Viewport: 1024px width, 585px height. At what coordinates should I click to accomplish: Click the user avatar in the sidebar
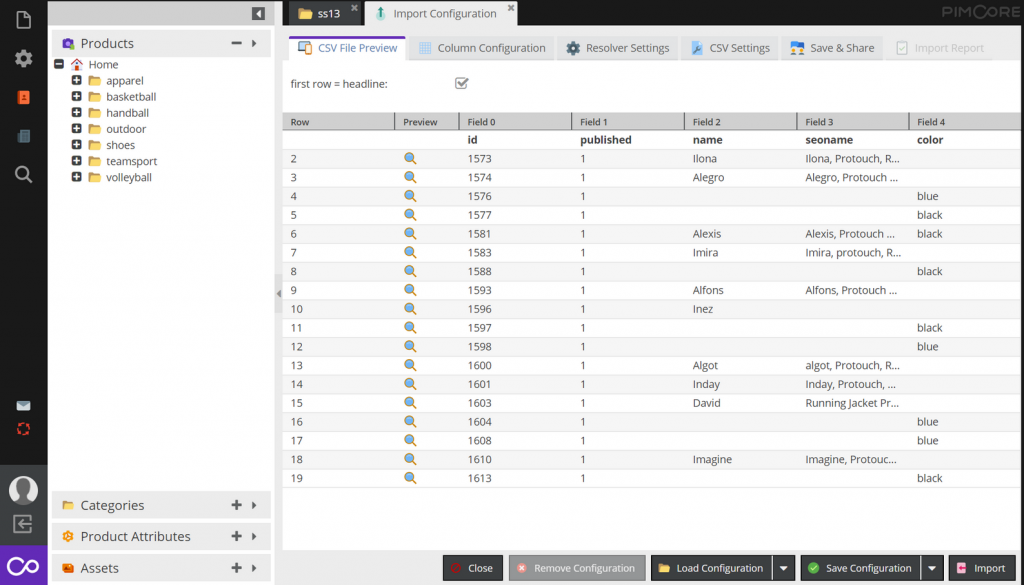(22, 490)
